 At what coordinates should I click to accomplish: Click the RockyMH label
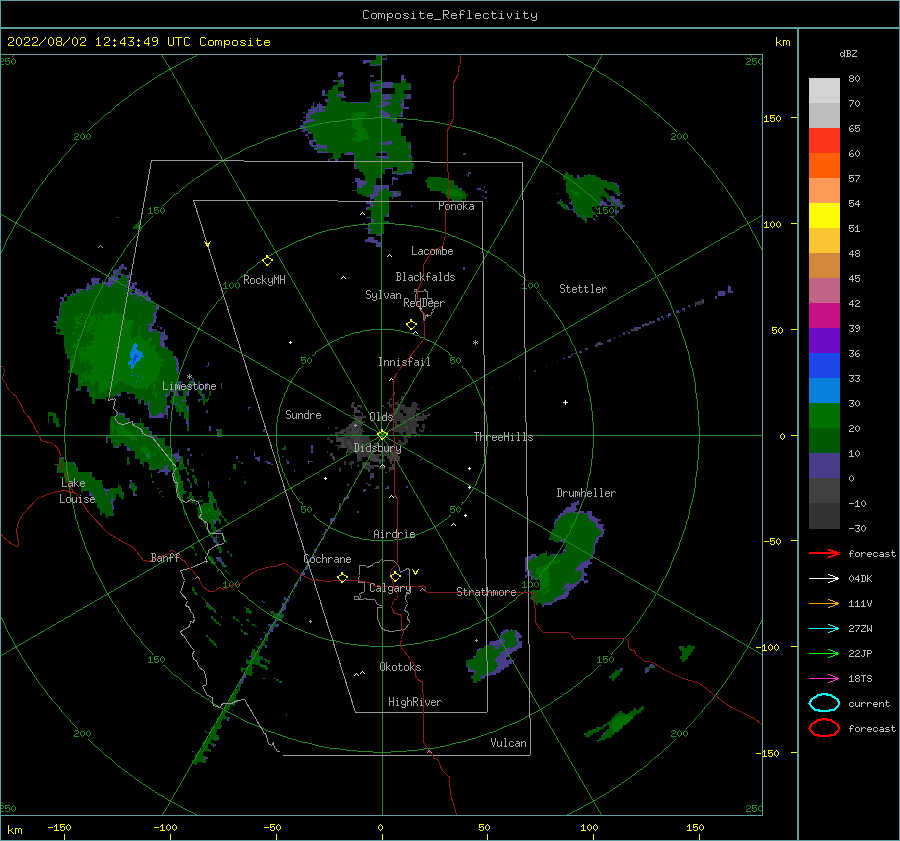[264, 280]
